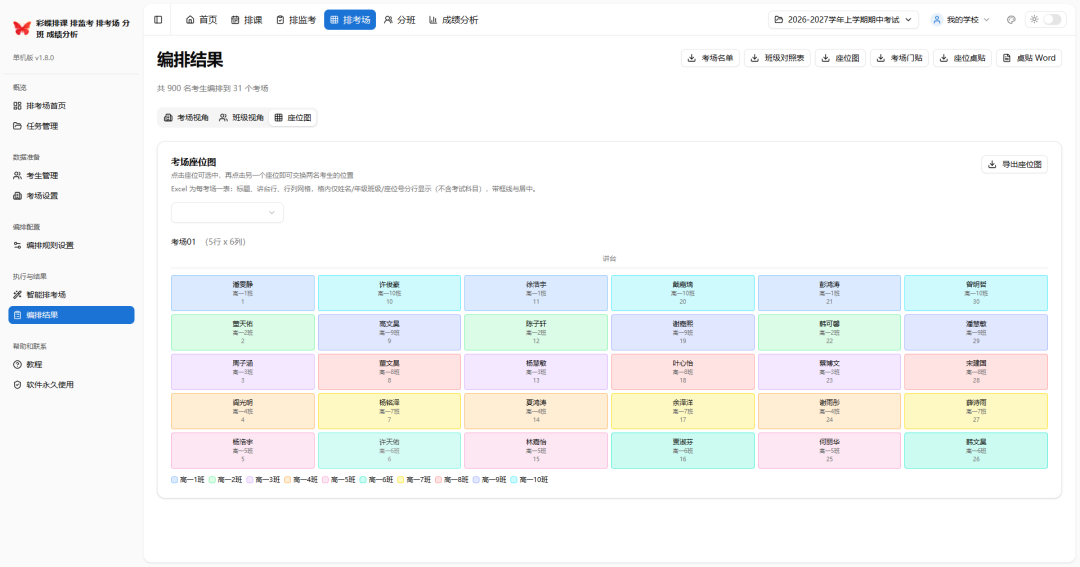
Task: Select seat number 1 of 高一1班
Action: (242, 293)
